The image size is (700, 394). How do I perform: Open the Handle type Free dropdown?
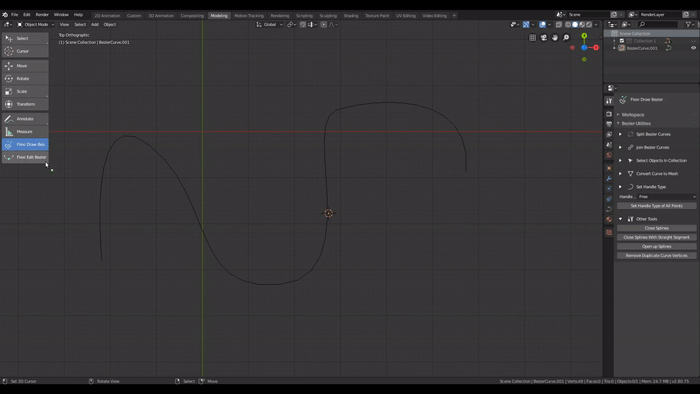tap(667, 197)
